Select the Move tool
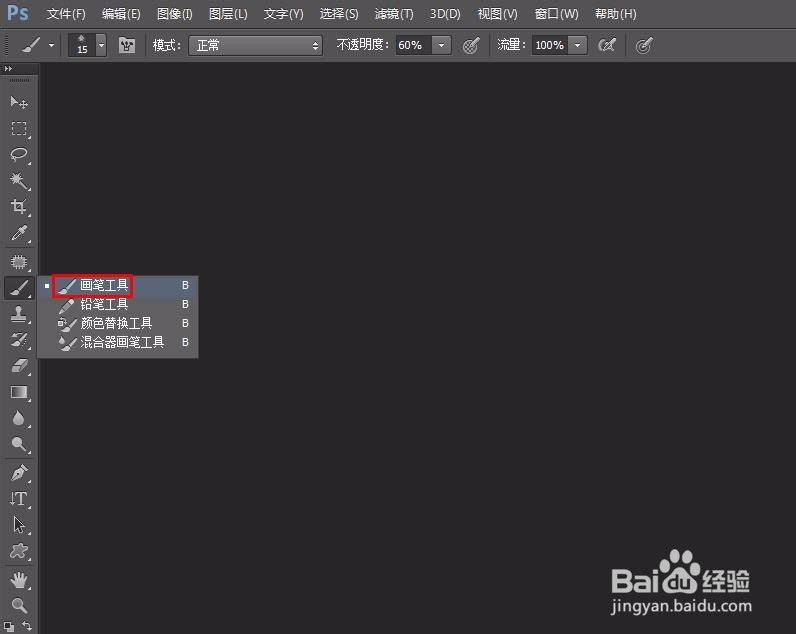 point(19,103)
